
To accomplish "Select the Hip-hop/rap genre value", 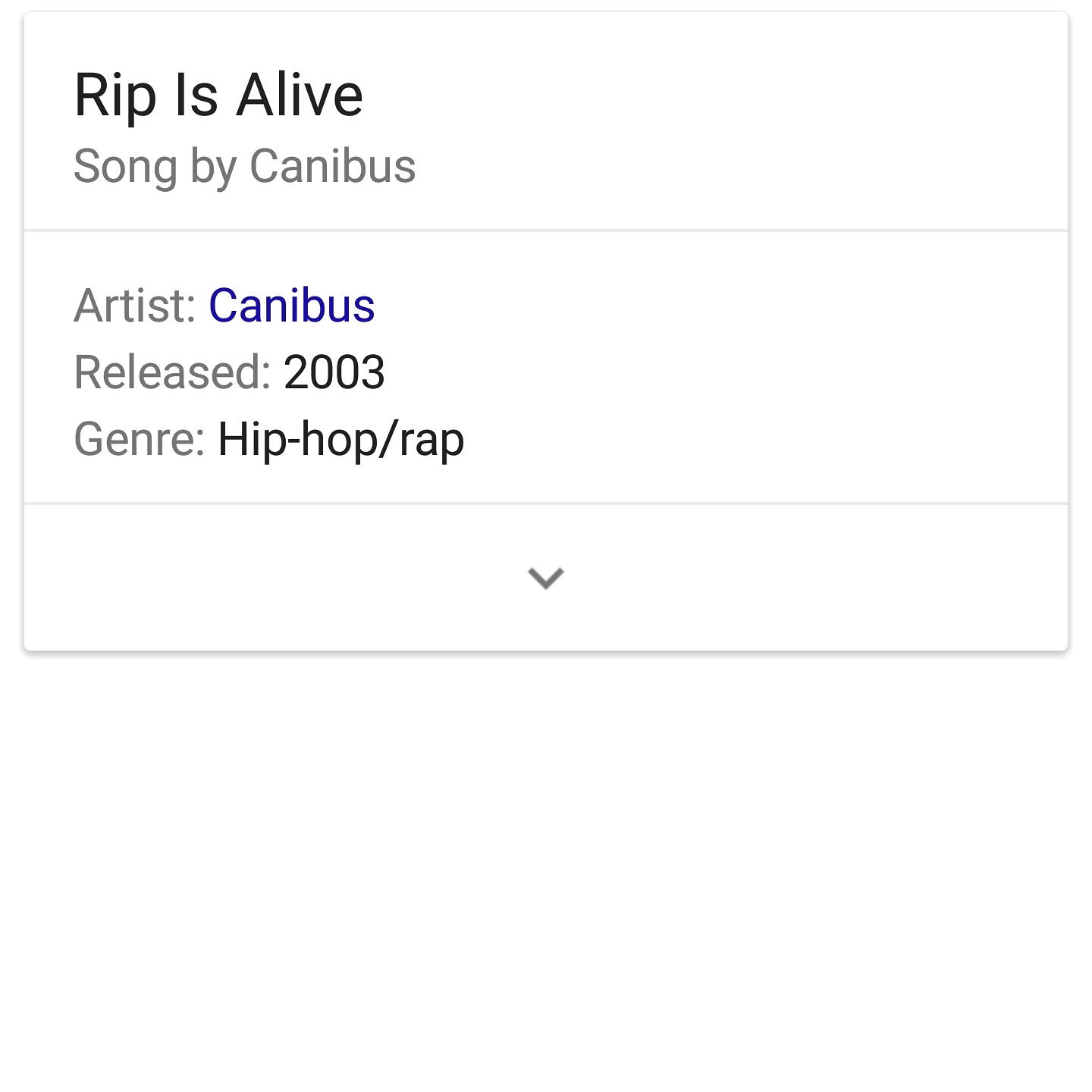I will 340,439.
